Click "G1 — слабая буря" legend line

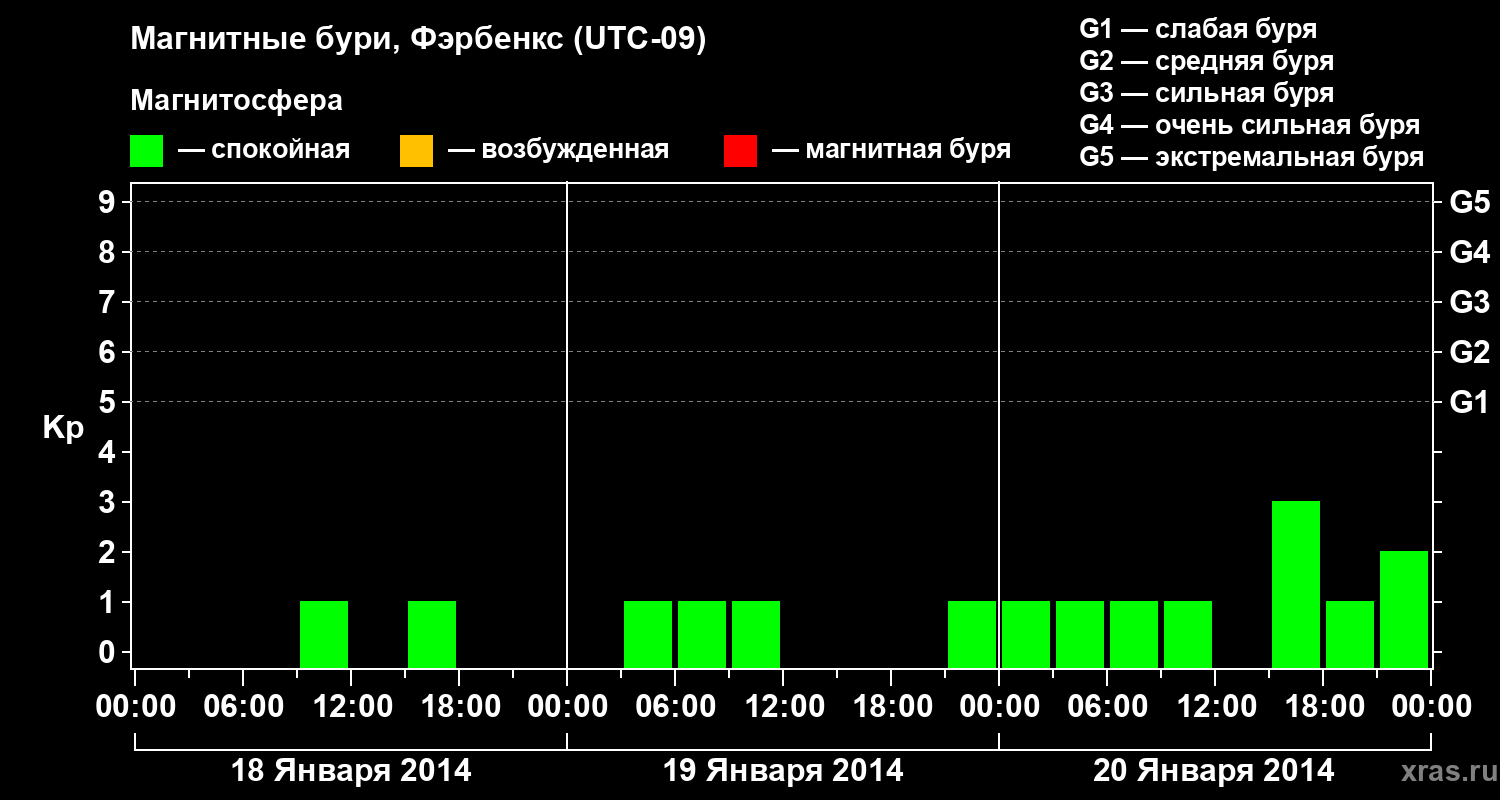click(x=1198, y=29)
